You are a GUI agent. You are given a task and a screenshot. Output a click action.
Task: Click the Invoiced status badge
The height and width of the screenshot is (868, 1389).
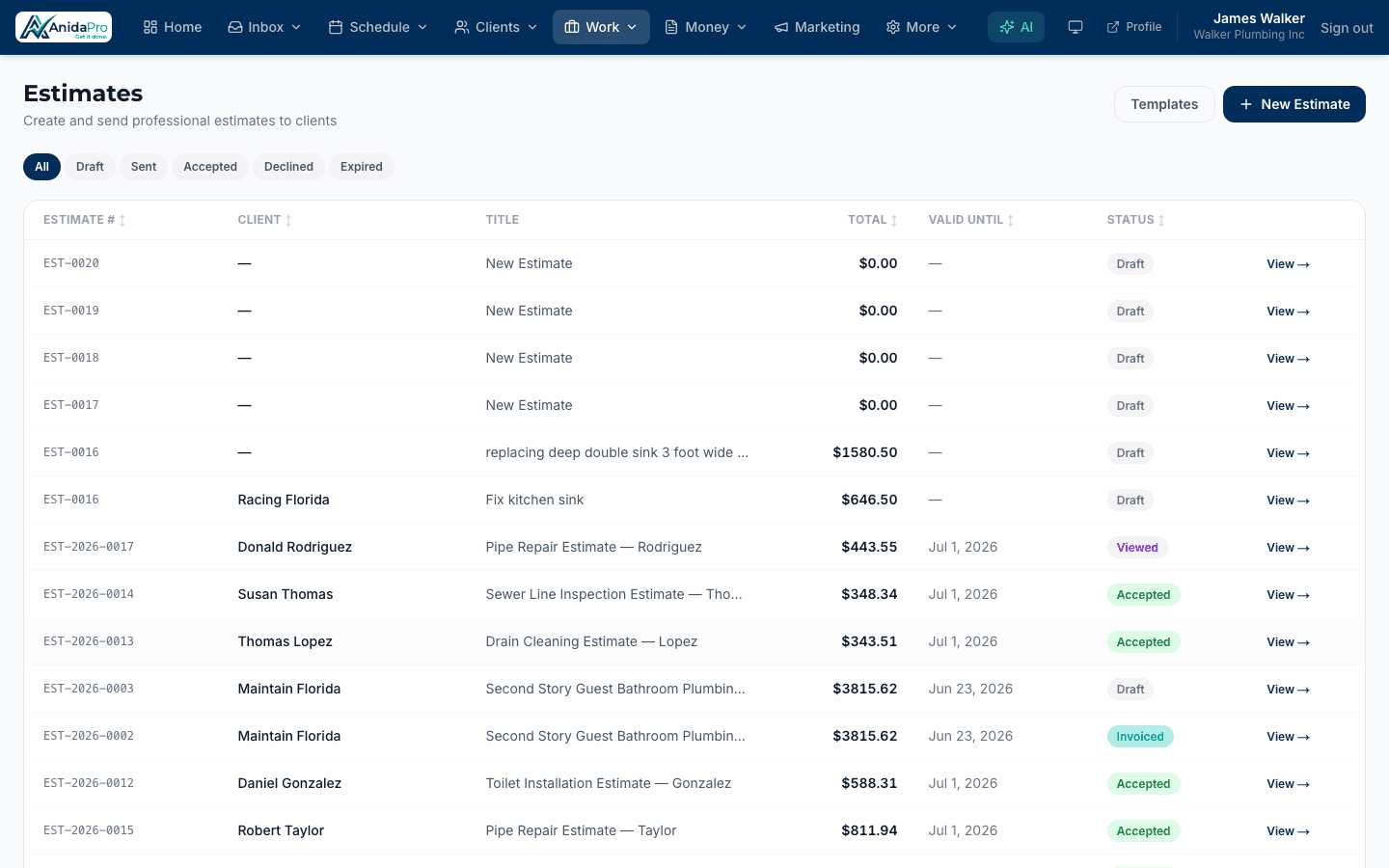[1140, 737]
